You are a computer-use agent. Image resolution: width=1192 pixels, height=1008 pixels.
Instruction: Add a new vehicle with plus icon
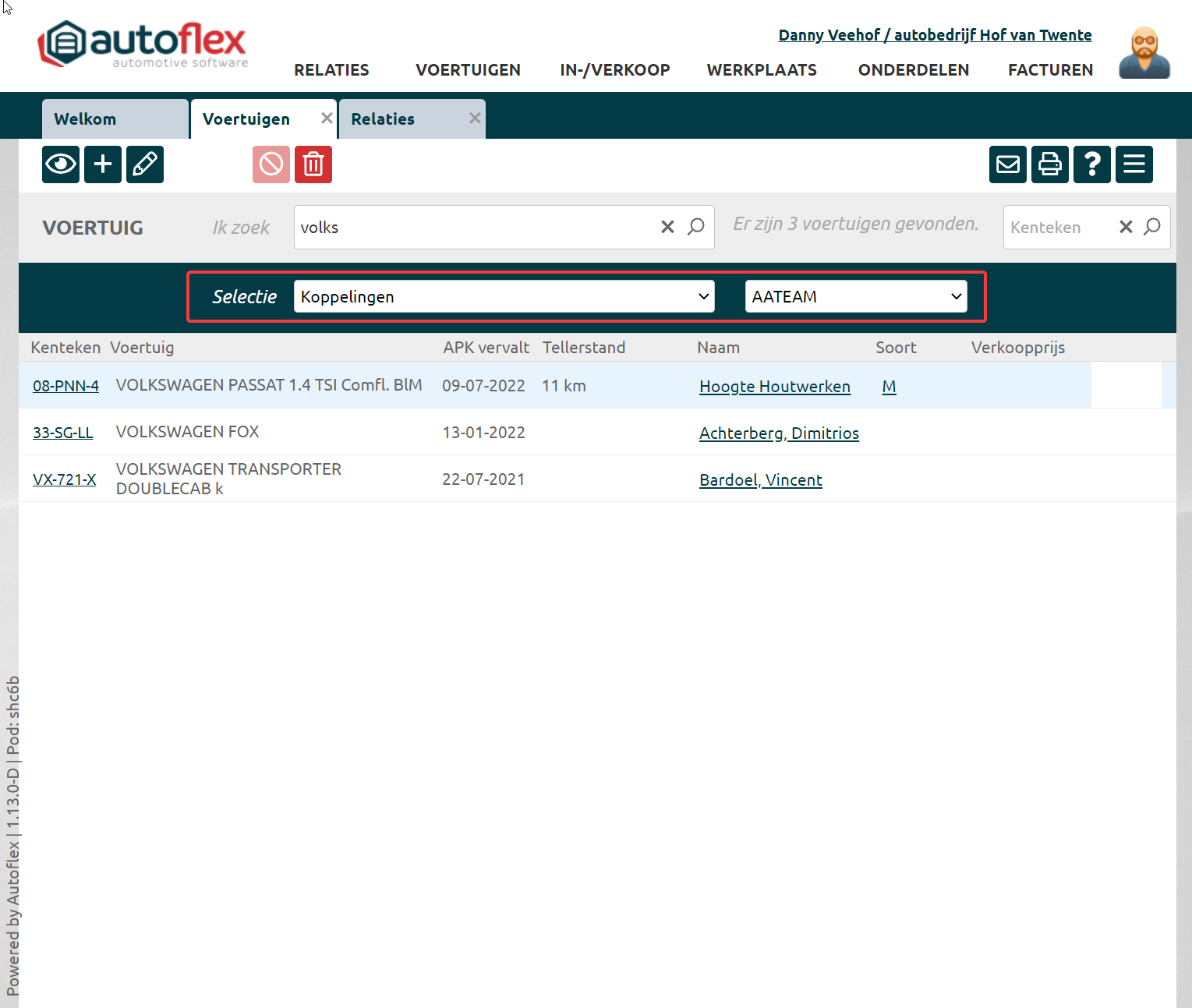click(103, 164)
